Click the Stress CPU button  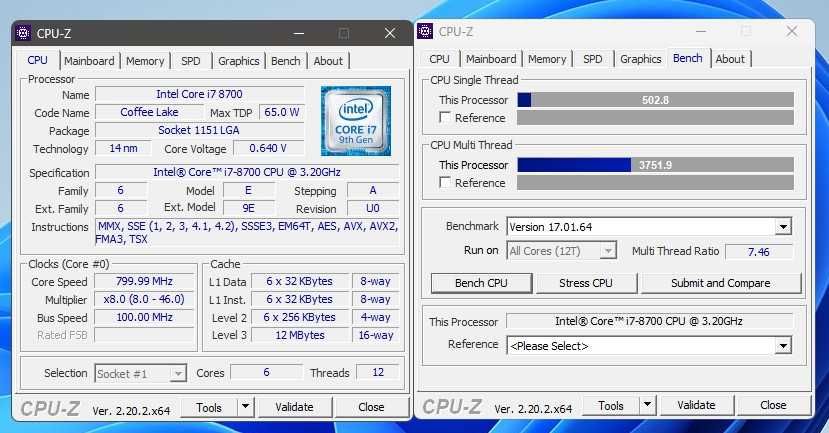586,283
